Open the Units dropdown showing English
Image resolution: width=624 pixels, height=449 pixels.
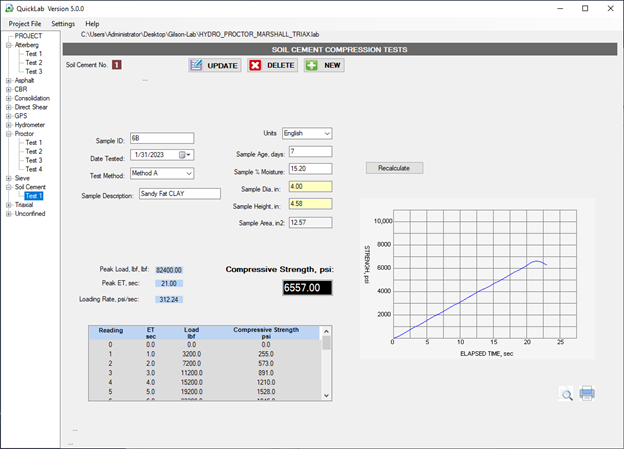(x=327, y=133)
